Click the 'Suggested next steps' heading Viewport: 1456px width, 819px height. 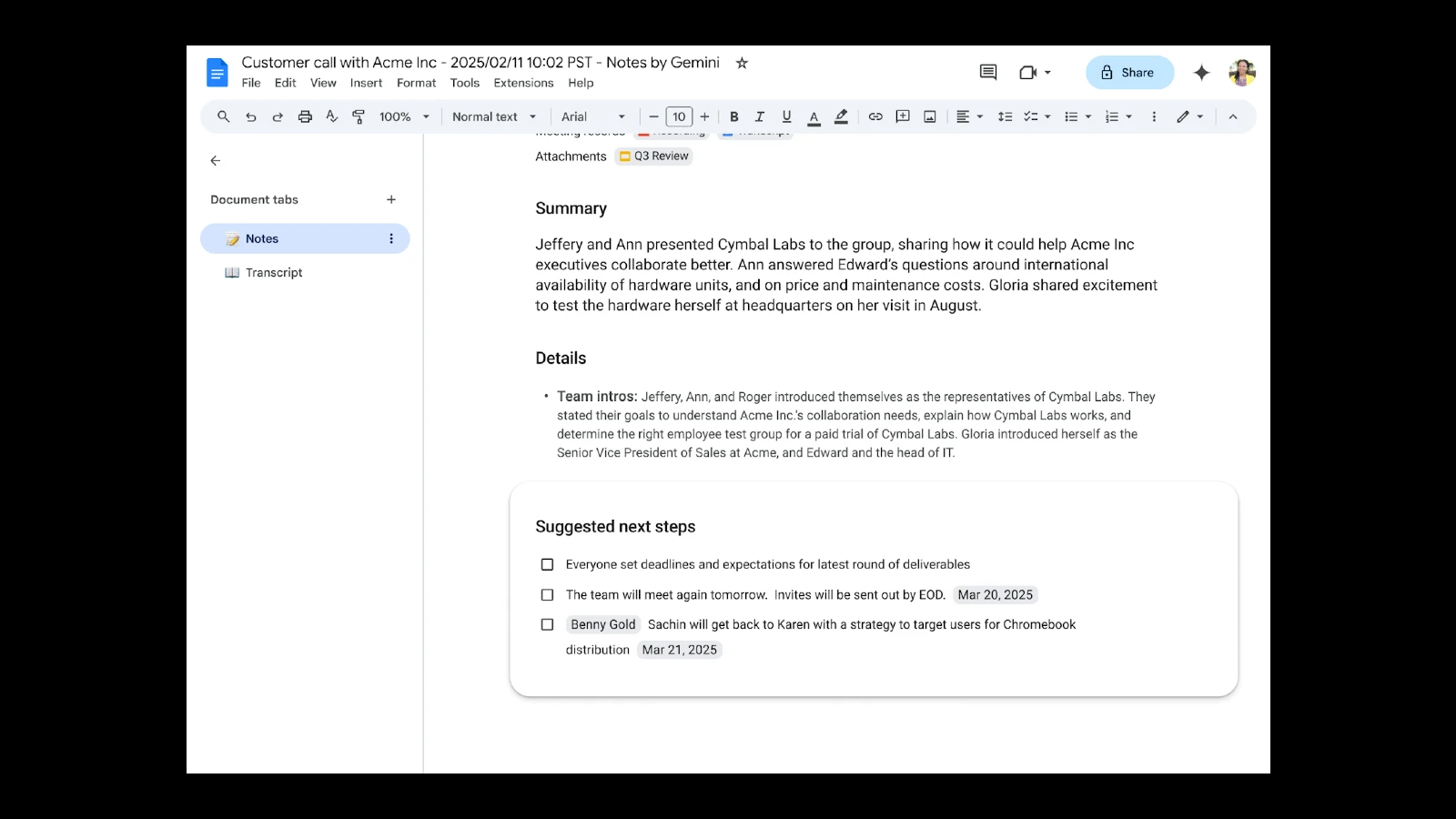tap(615, 526)
